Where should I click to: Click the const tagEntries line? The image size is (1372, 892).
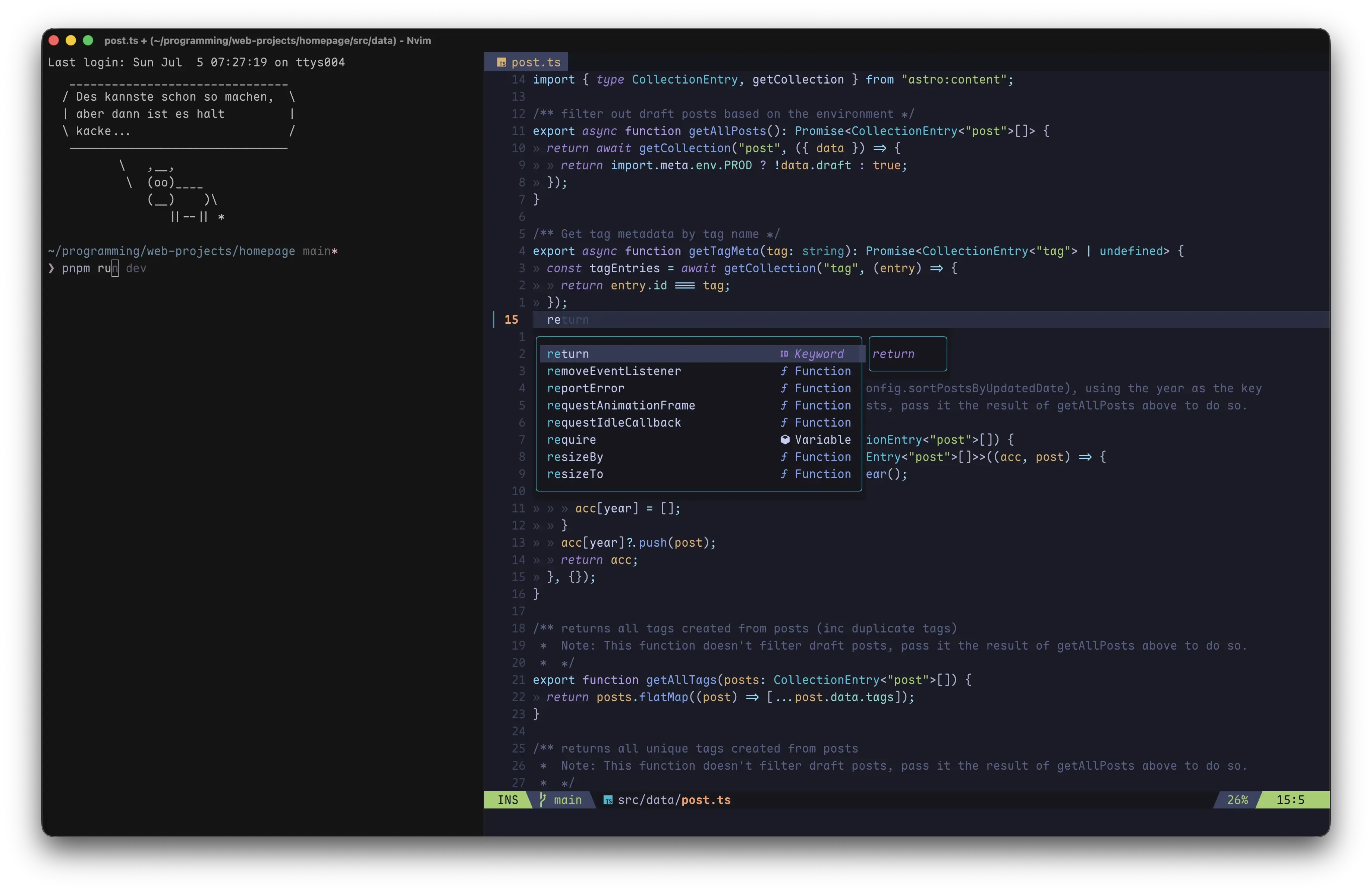point(752,268)
